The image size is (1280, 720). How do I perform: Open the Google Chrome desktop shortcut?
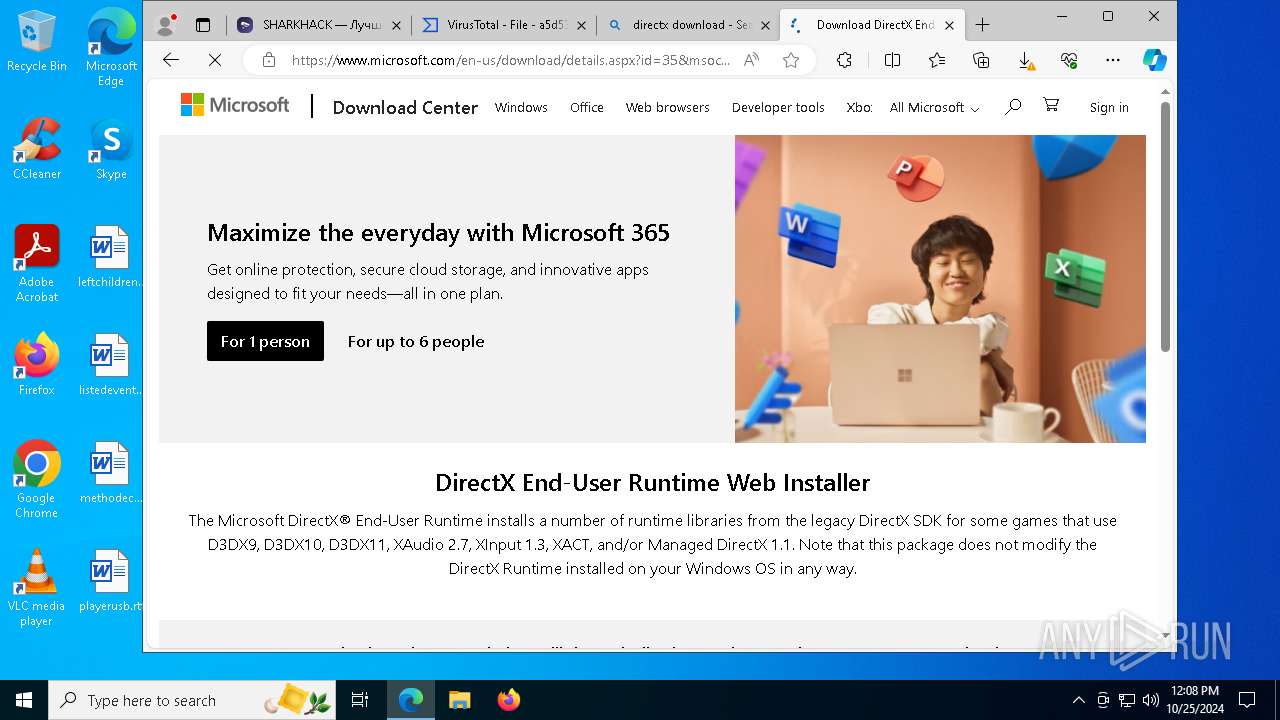(37, 480)
